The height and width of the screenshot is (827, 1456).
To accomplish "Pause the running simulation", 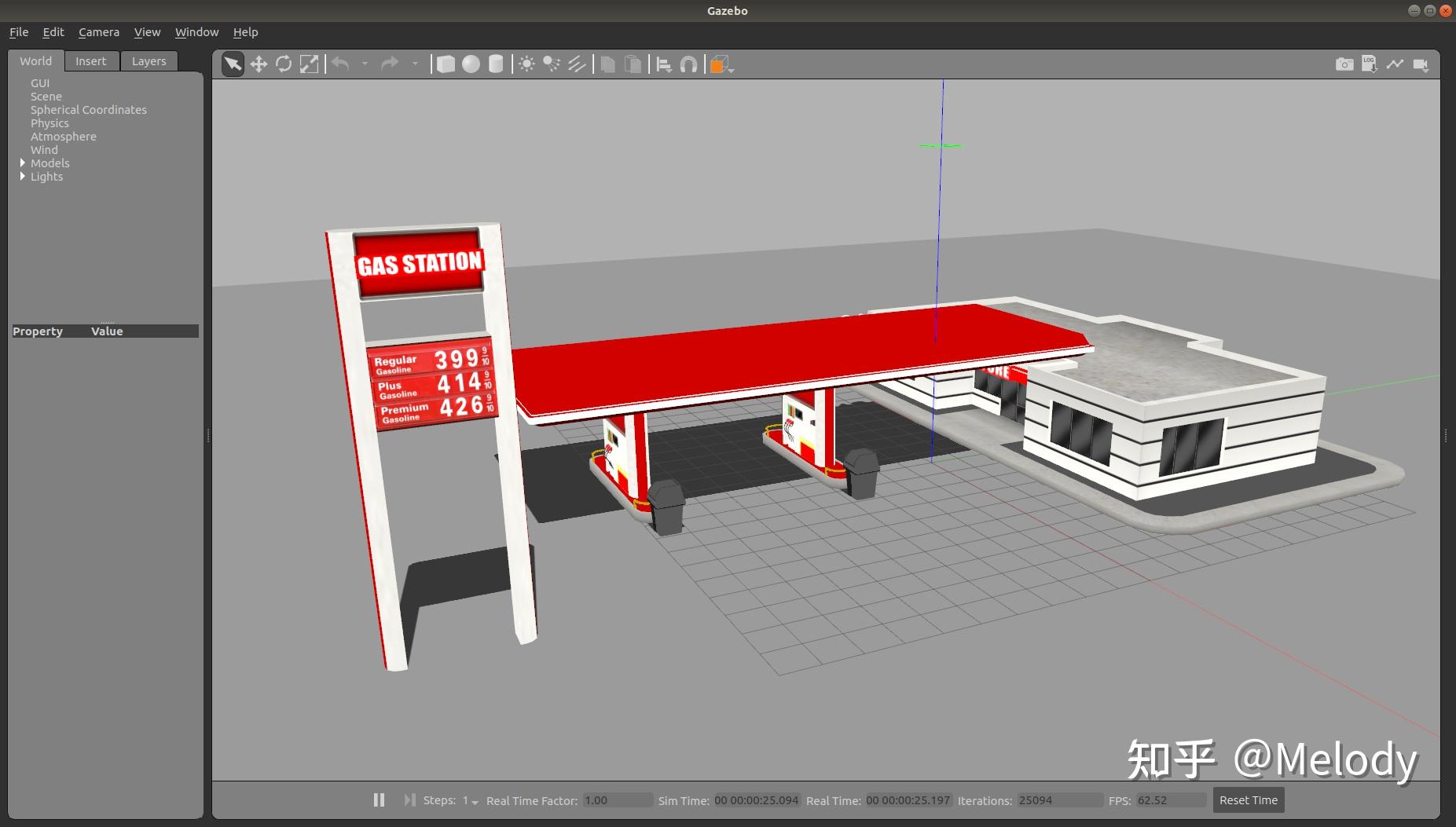I will click(379, 800).
